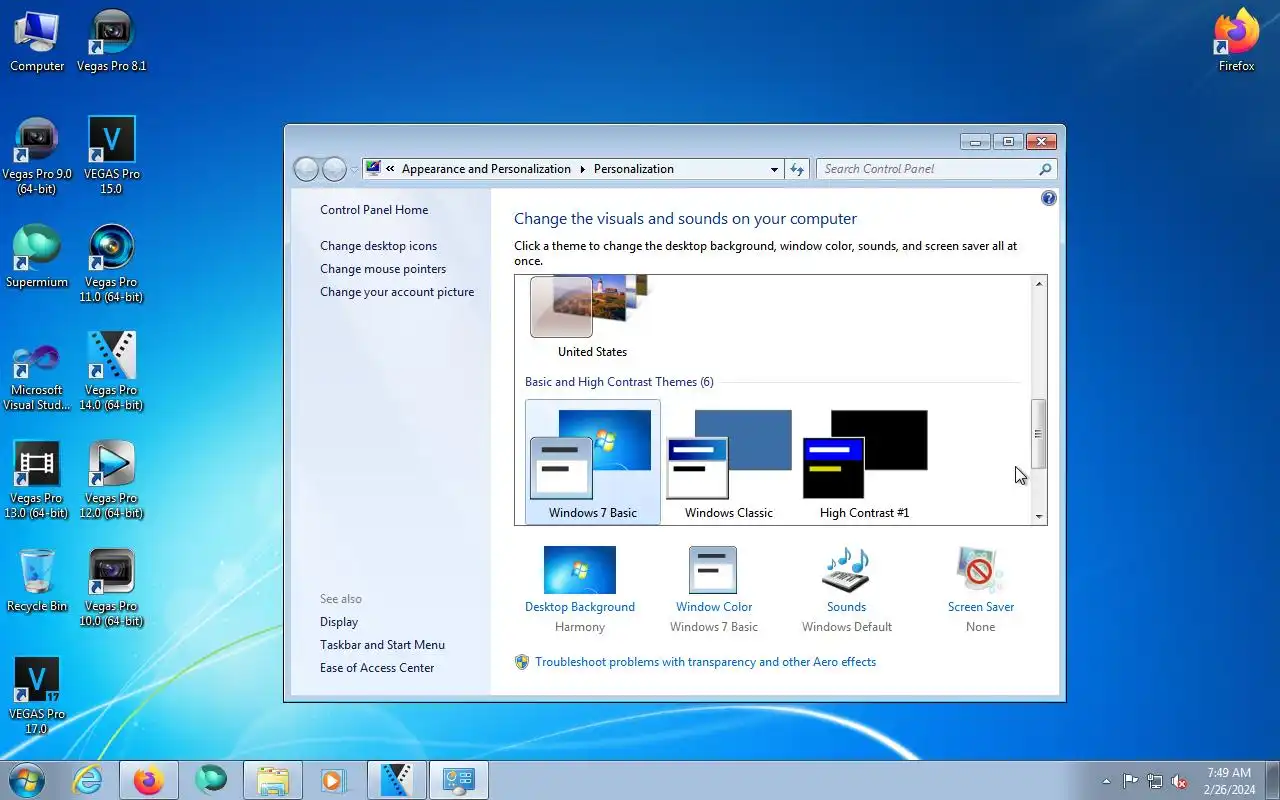Open Desktop Background settings

point(580,590)
